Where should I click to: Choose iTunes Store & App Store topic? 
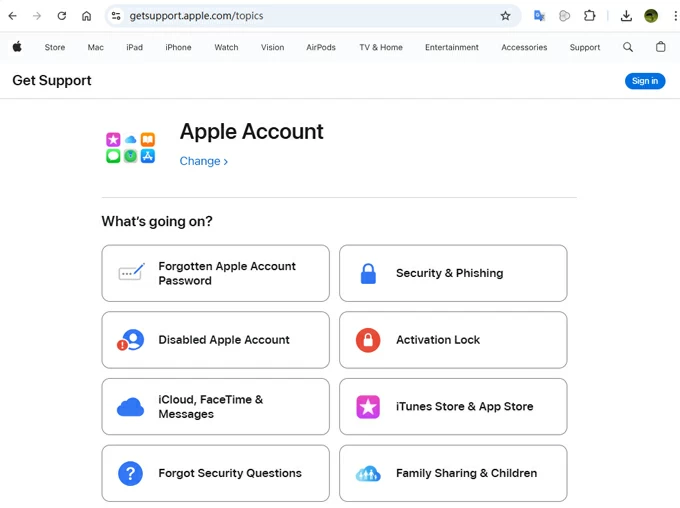click(453, 407)
